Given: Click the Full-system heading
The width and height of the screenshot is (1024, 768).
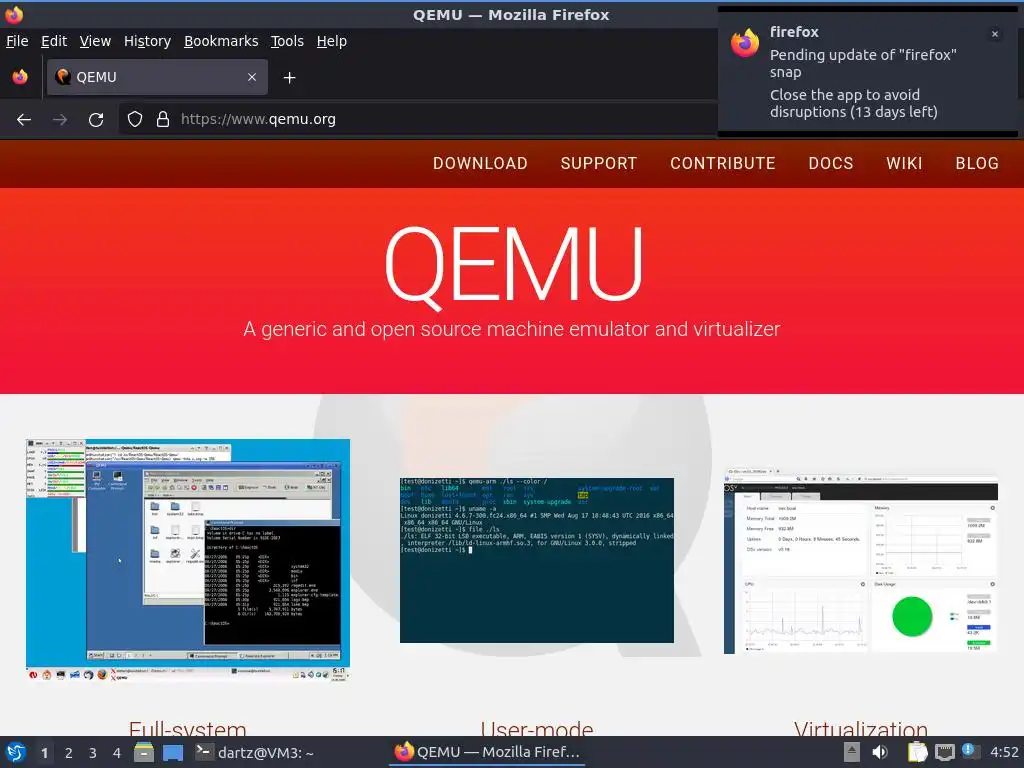Looking at the screenshot, I should click(187, 728).
